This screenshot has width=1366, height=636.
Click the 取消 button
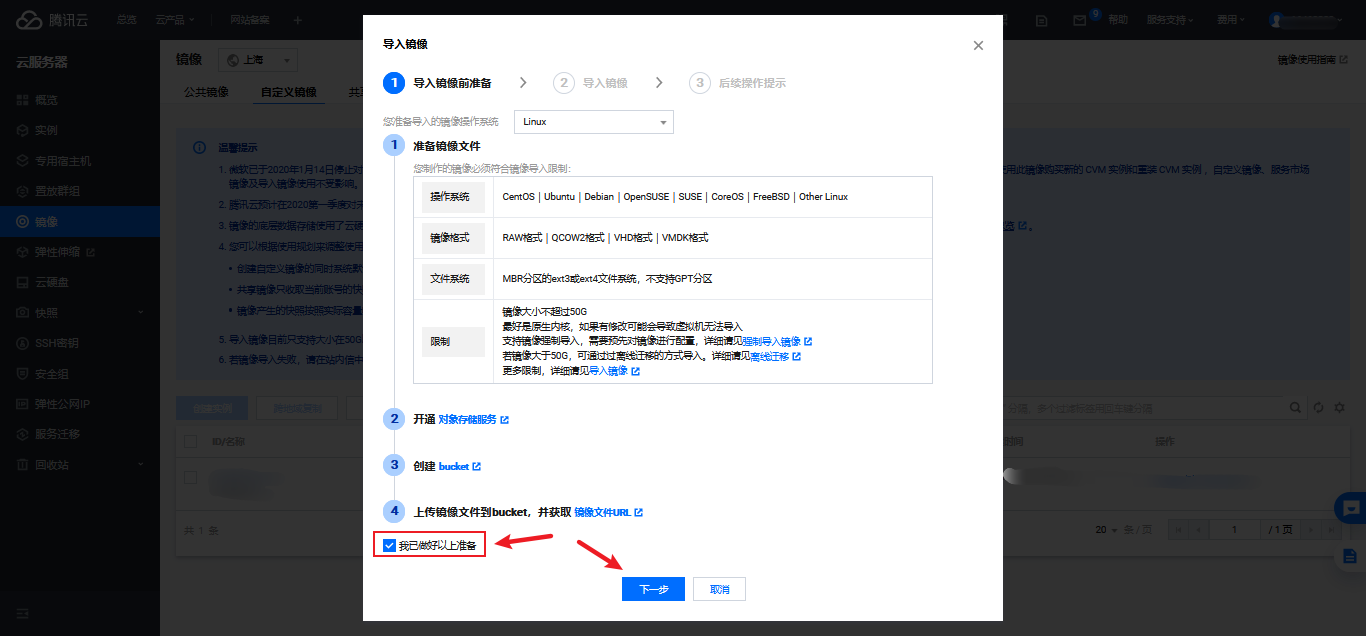tap(720, 589)
